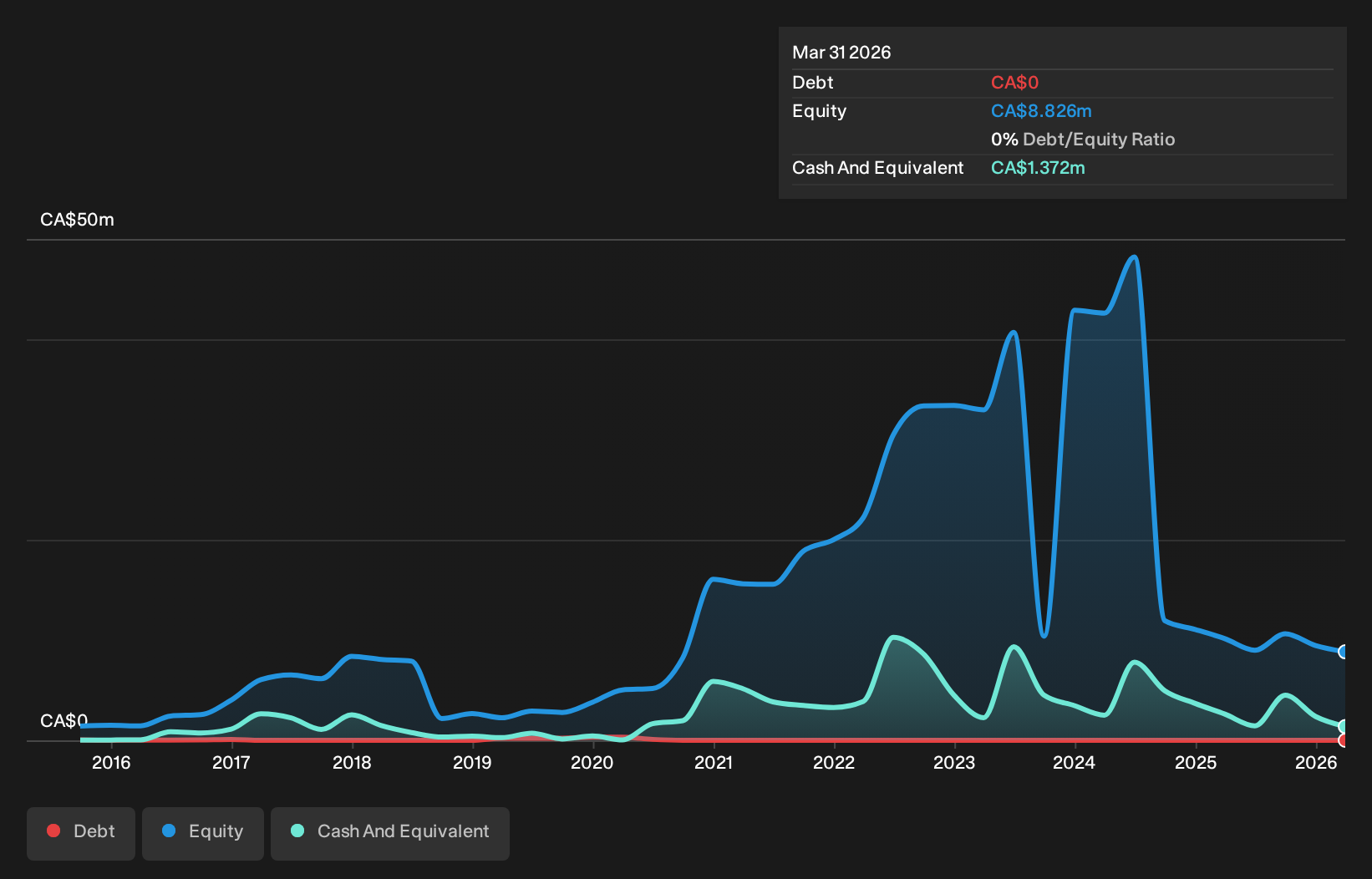Click the CA$8.826m equity value
This screenshot has height=879, width=1372.
click(x=1041, y=111)
